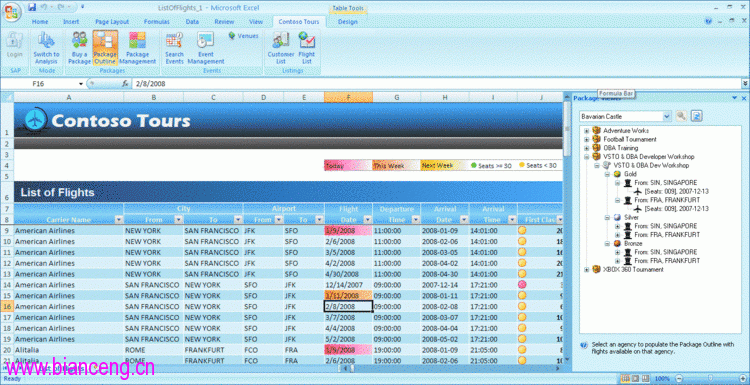The height and width of the screenshot is (385, 750).
Task: Select column F header
Action: 348,97
